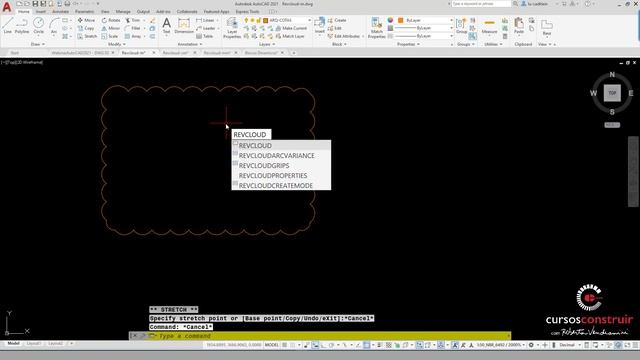Image resolution: width=640 pixels, height=360 pixels.
Task: Switch to the Model layout tab
Action: click(x=13, y=344)
